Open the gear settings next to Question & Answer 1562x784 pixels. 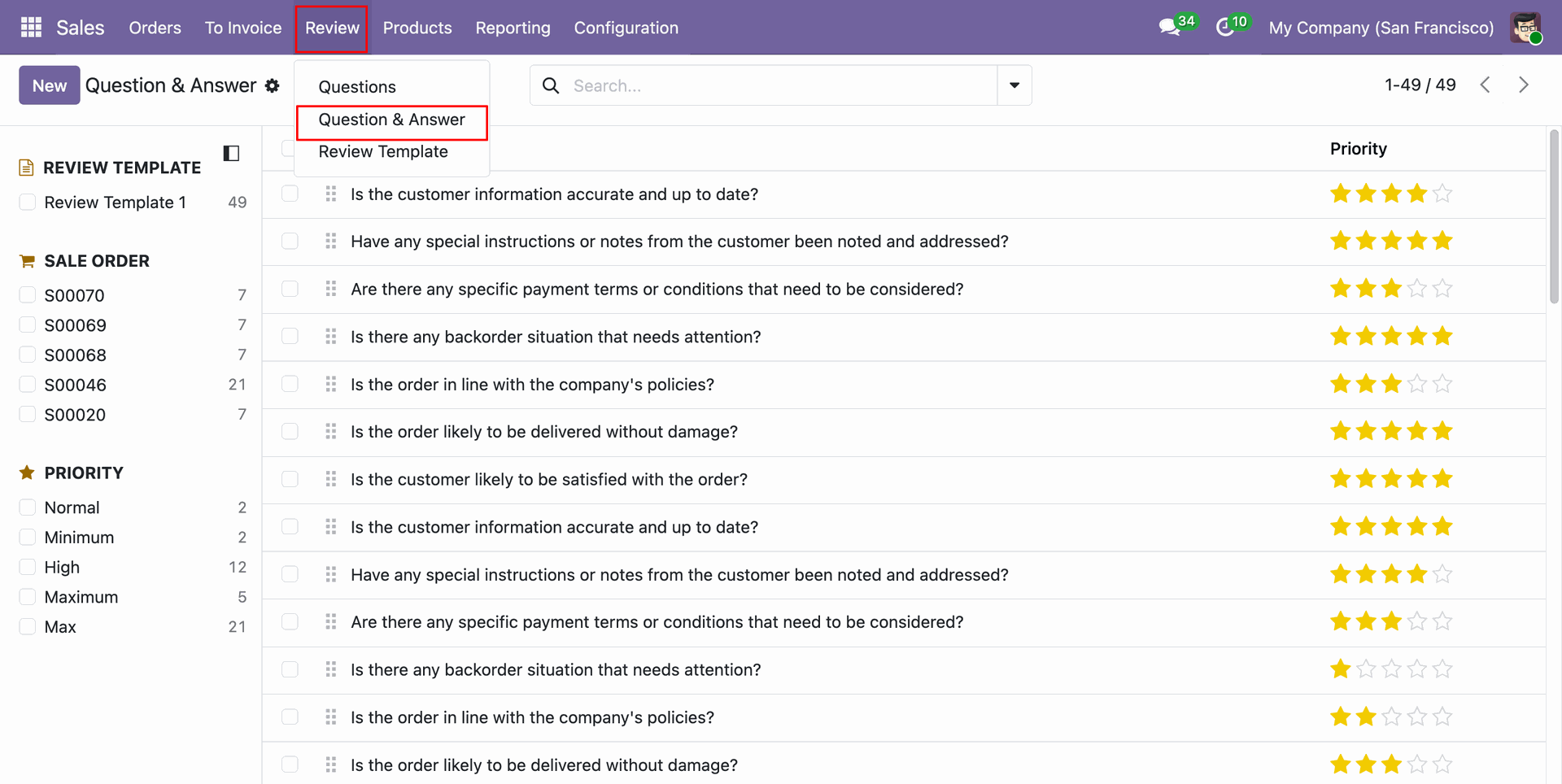(272, 85)
